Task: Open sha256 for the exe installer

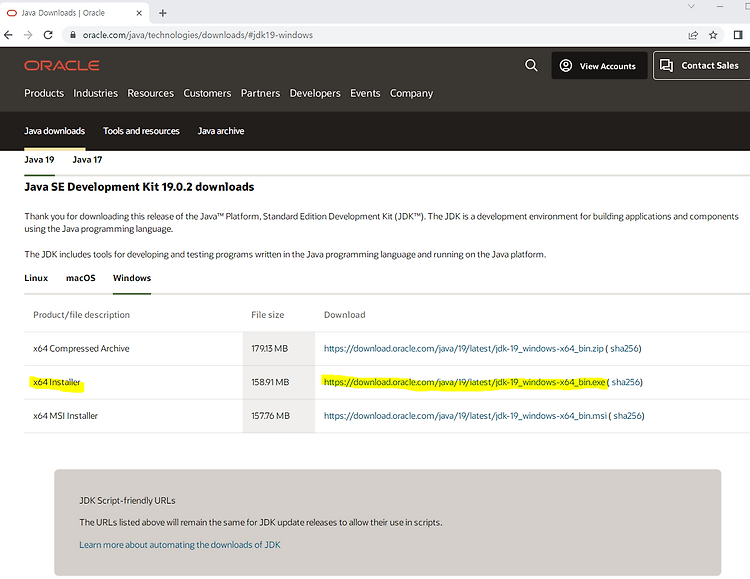Action: (626, 382)
